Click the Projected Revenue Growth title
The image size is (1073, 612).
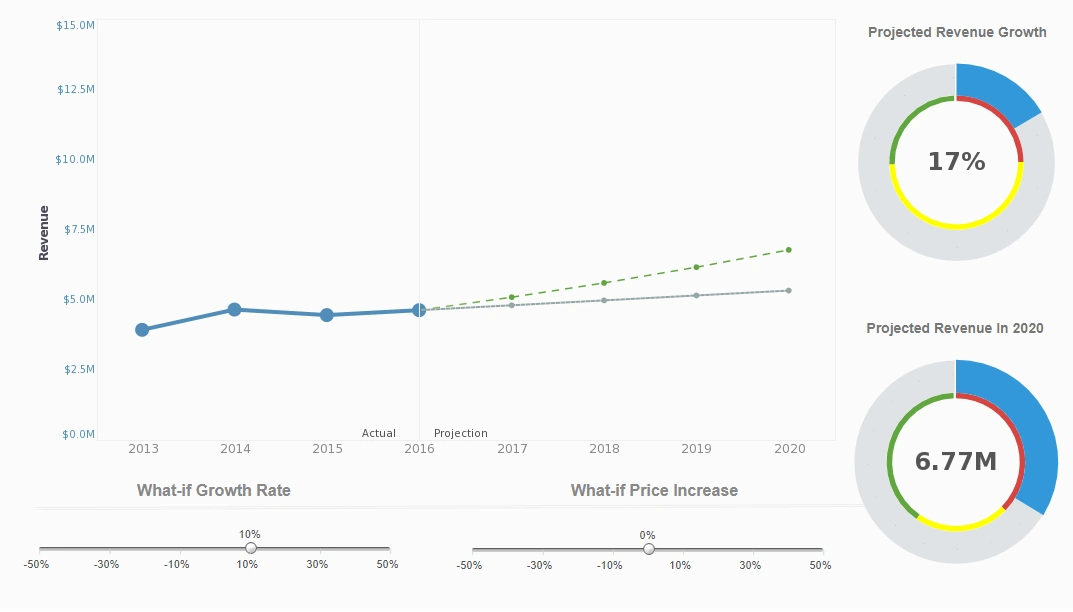pos(957,32)
